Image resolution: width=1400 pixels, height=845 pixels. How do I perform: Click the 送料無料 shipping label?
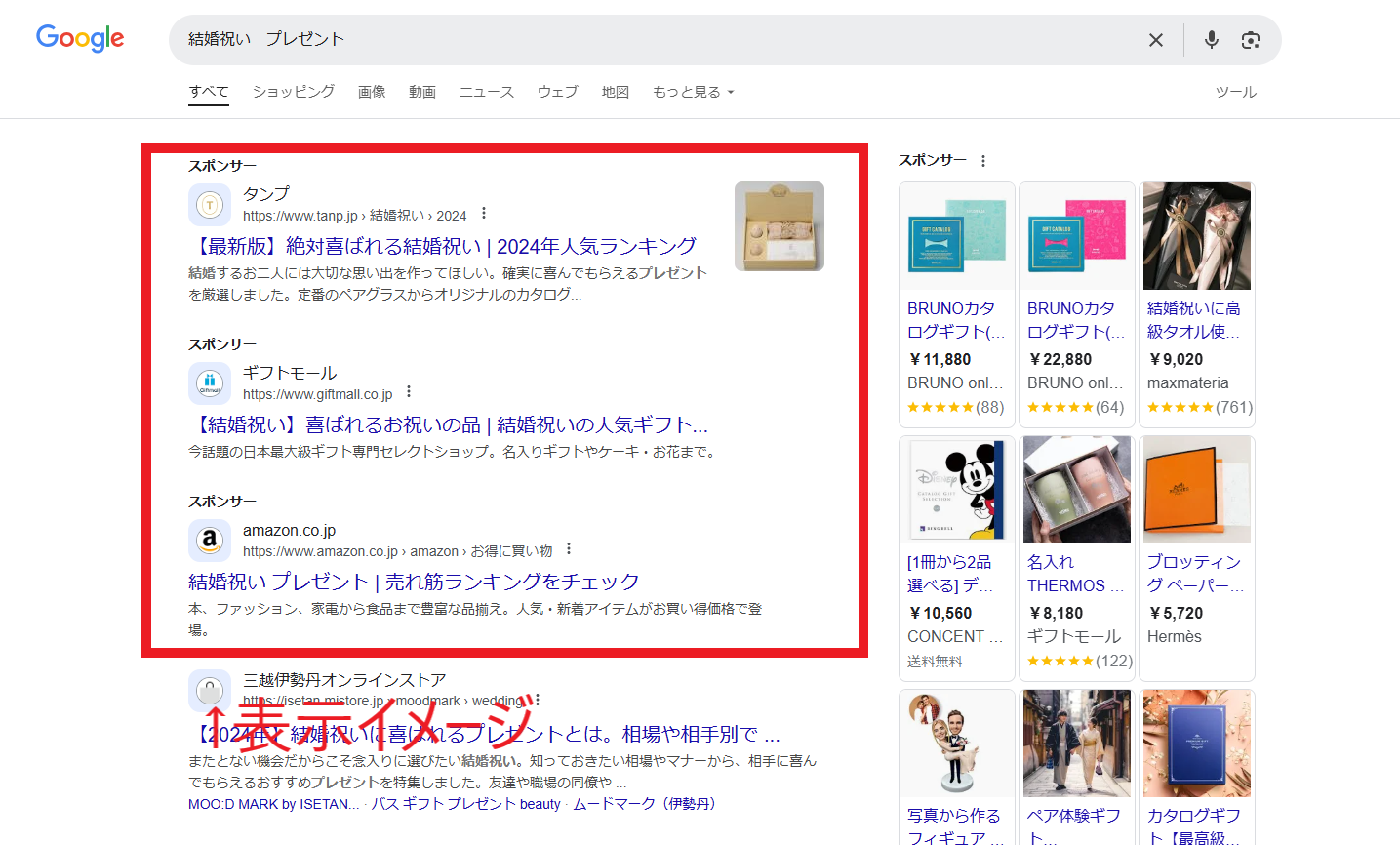[935, 662]
